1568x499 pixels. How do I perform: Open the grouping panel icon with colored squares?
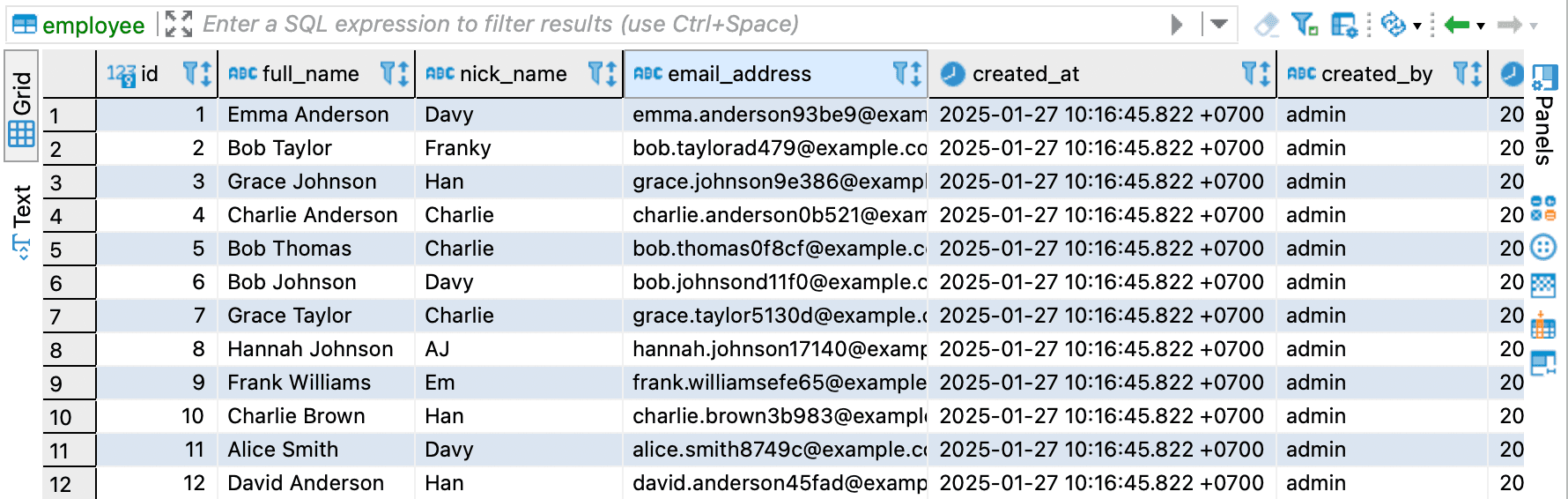point(1543,209)
